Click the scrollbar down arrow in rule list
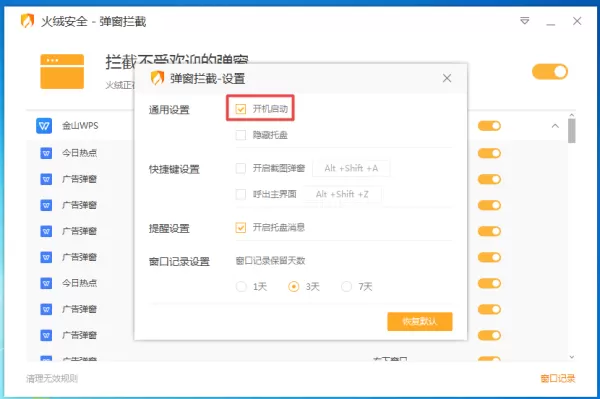600x399 pixels. [x=572, y=357]
